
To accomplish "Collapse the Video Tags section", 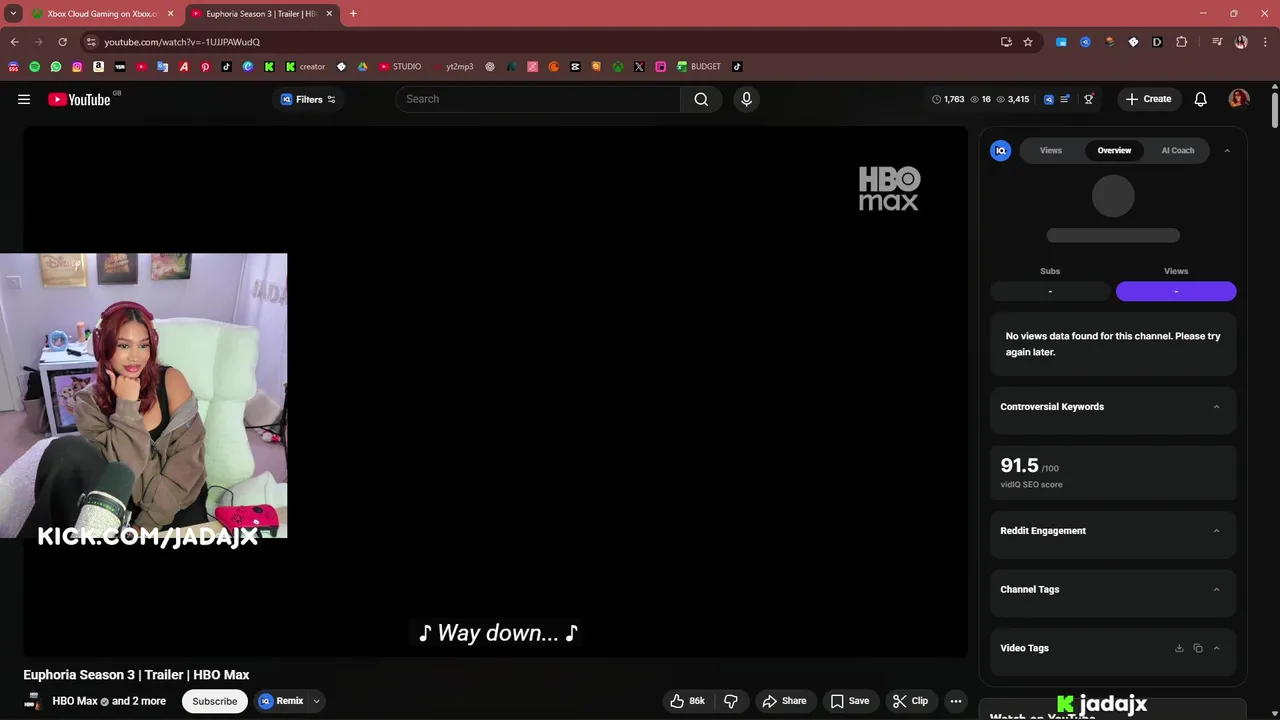I will (x=1216, y=648).
